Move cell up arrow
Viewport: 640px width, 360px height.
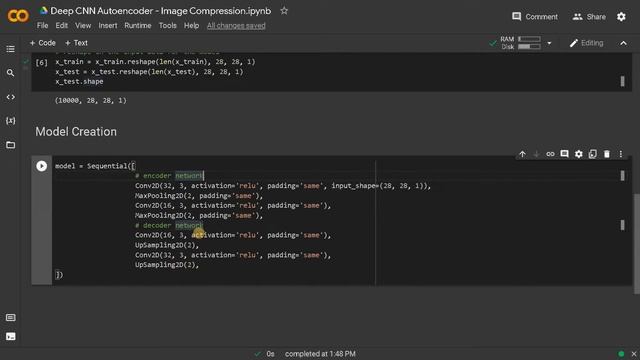(522, 154)
